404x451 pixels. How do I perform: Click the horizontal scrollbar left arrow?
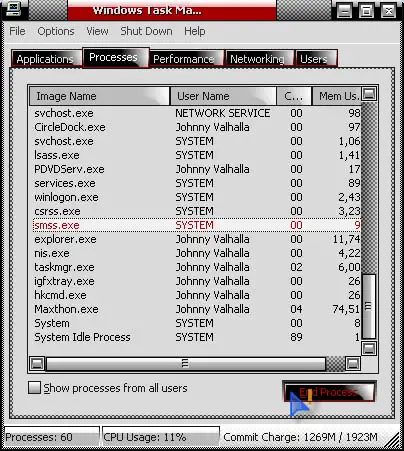37,363
